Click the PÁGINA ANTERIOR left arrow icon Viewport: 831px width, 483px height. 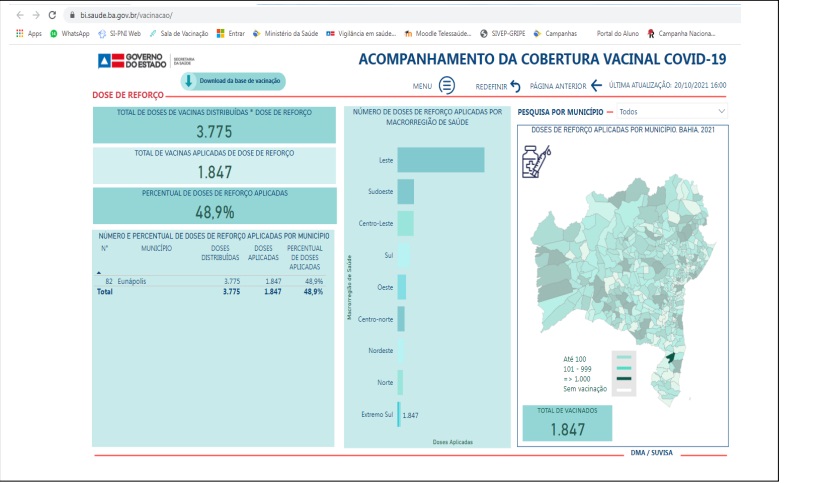click(x=596, y=86)
